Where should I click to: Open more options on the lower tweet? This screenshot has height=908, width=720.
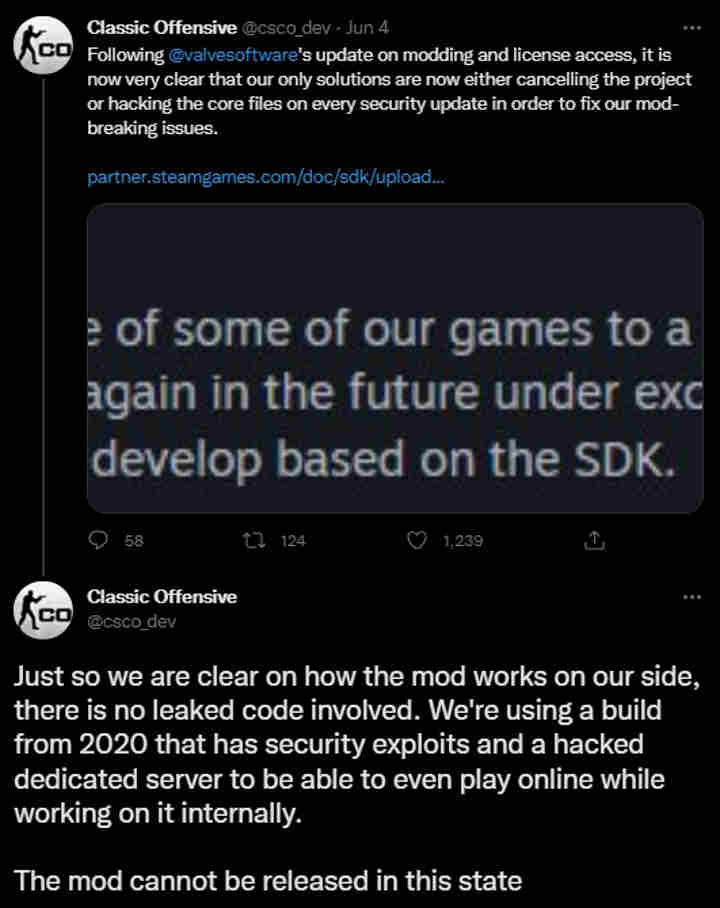(x=691, y=597)
